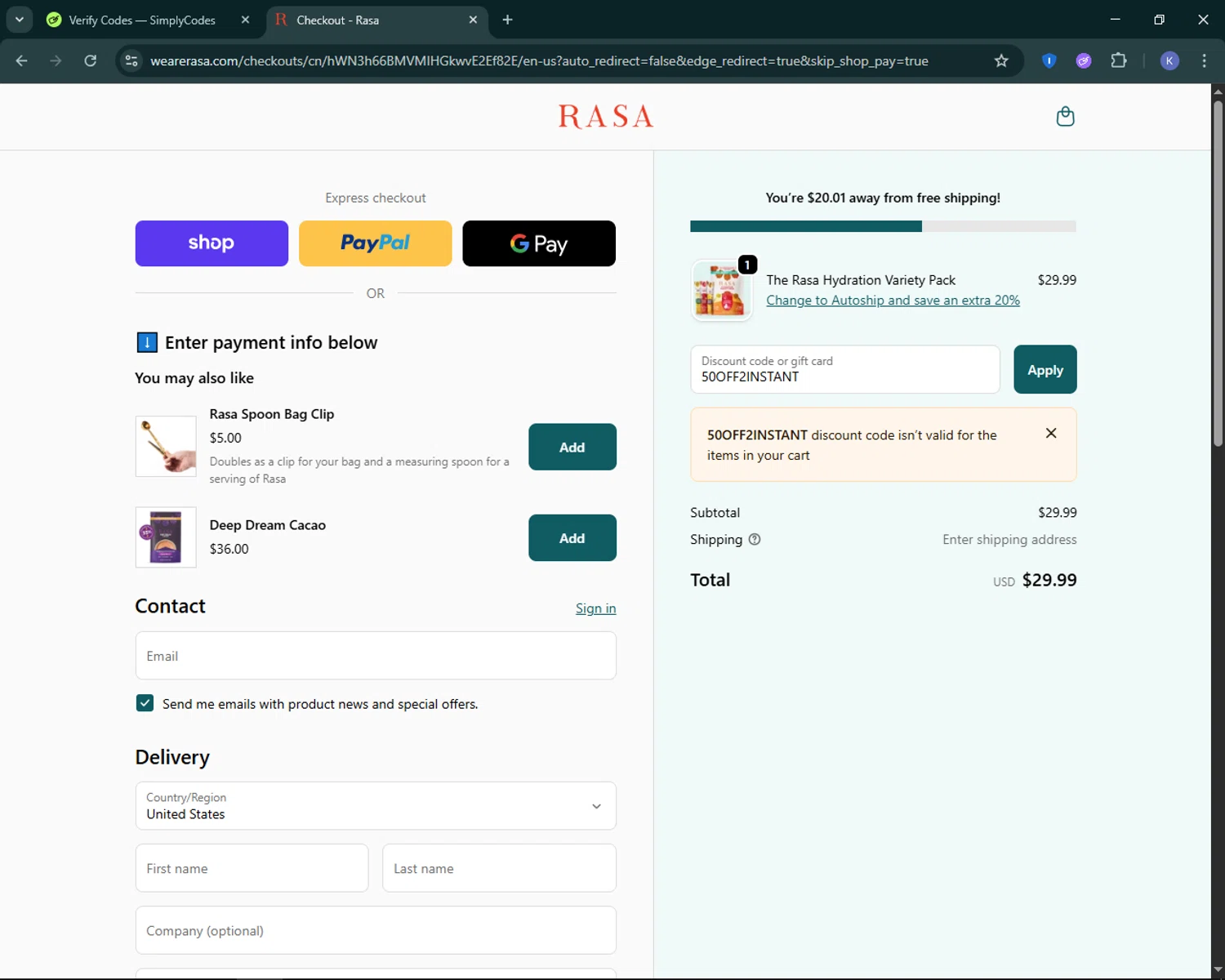The width and height of the screenshot is (1225, 980).
Task: Open Rasa Hydration Variety Pack thumbnail
Action: pyautogui.click(x=721, y=291)
